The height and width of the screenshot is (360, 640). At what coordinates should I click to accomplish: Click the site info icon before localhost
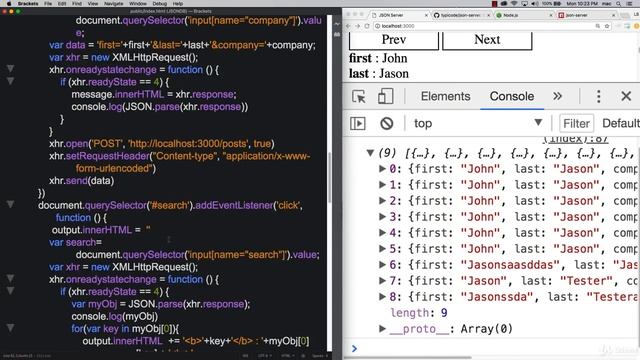378,26
